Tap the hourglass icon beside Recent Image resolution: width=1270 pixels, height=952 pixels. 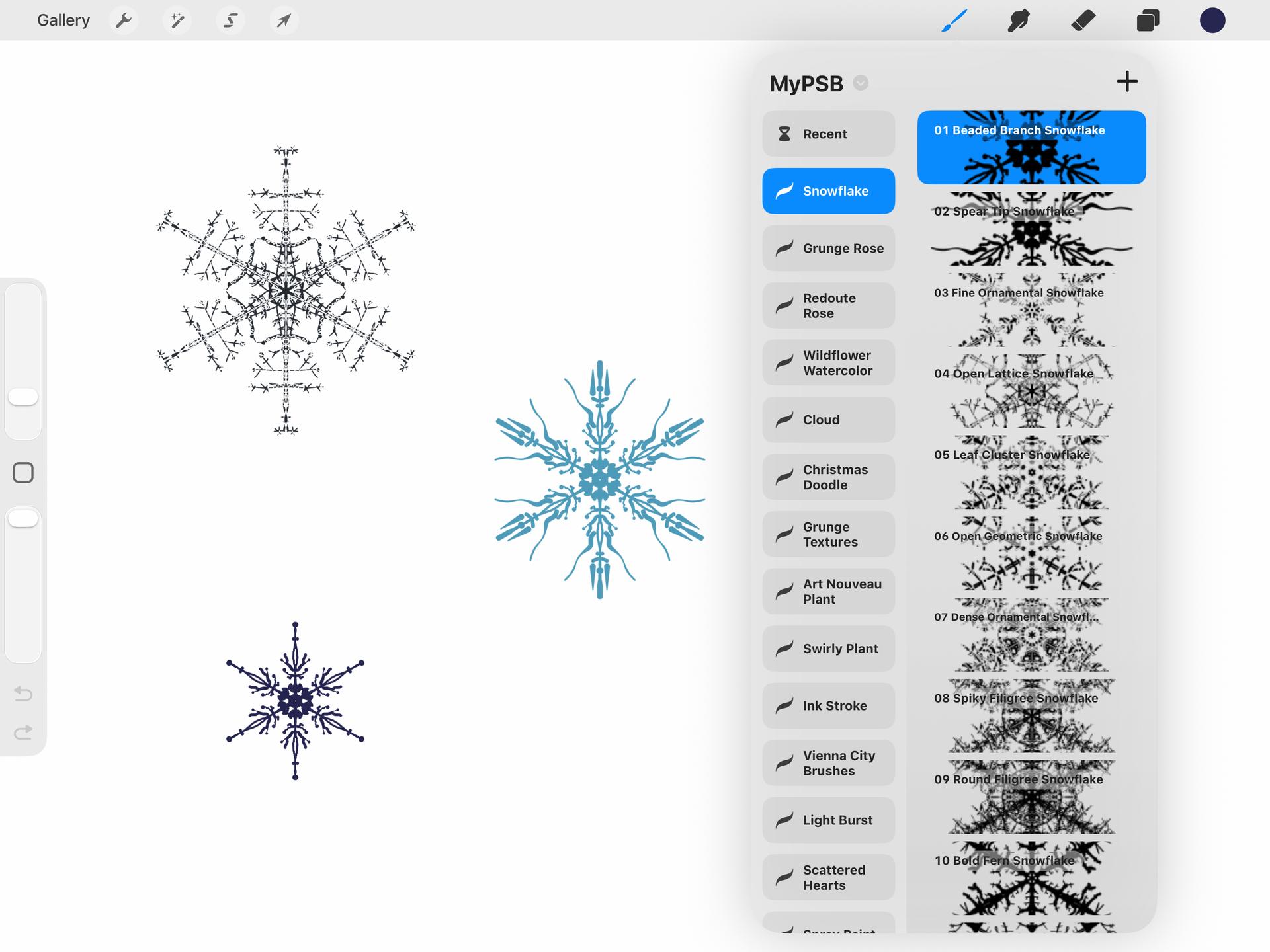pos(784,134)
